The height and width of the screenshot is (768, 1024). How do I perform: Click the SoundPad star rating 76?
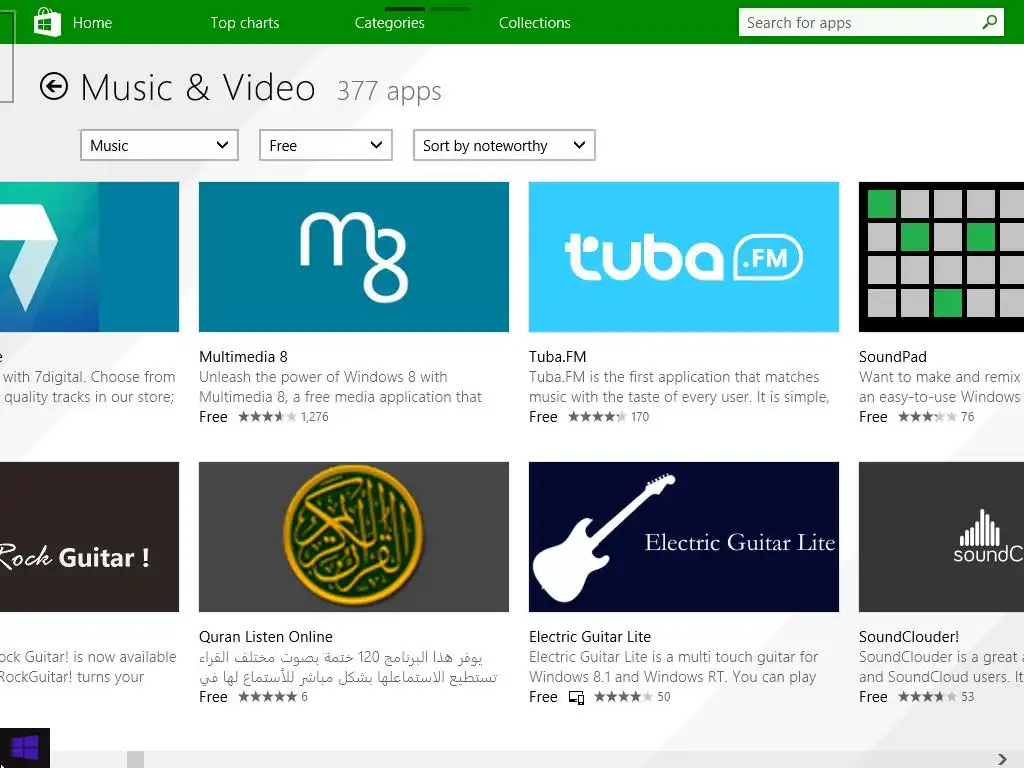coord(936,417)
